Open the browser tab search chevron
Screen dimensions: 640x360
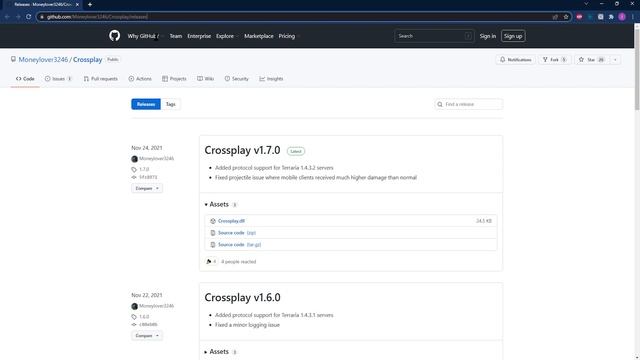coord(586,4)
